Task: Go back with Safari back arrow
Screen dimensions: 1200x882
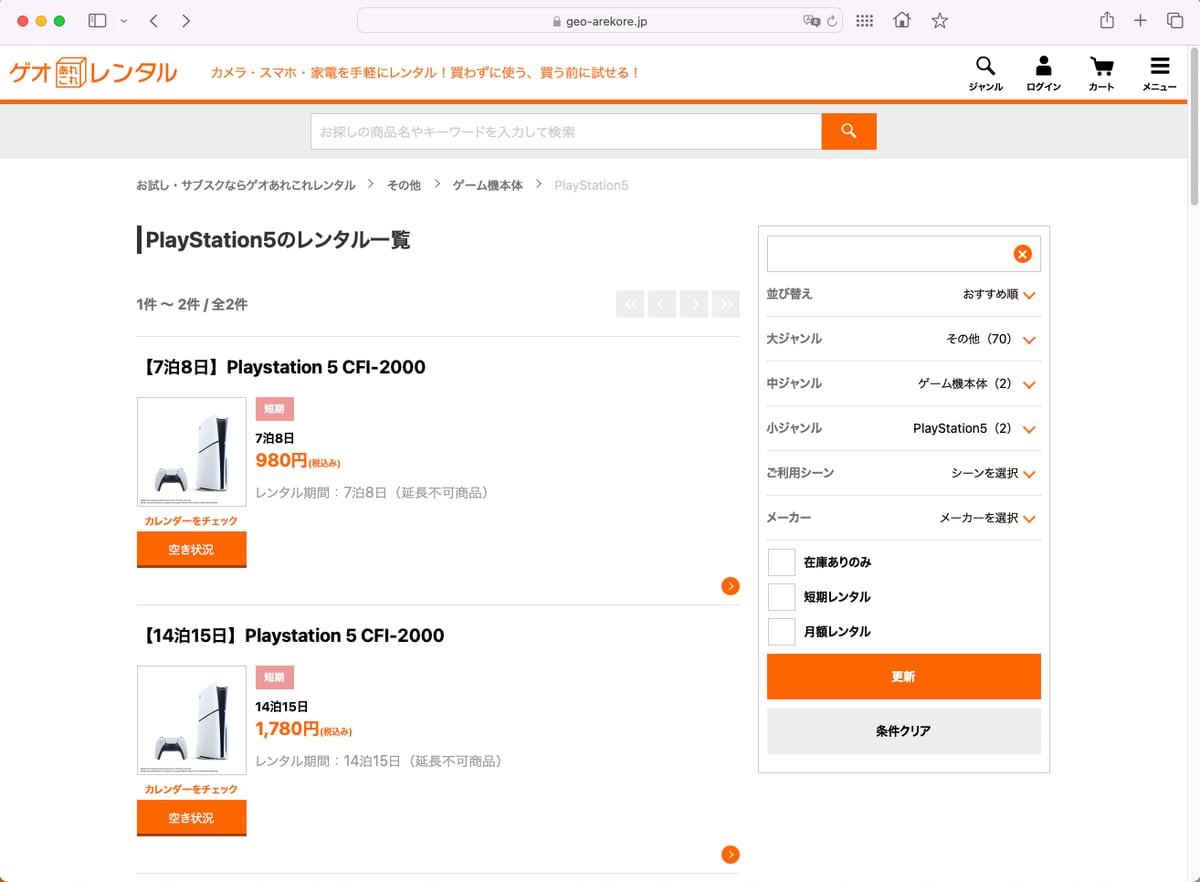Action: (x=153, y=21)
